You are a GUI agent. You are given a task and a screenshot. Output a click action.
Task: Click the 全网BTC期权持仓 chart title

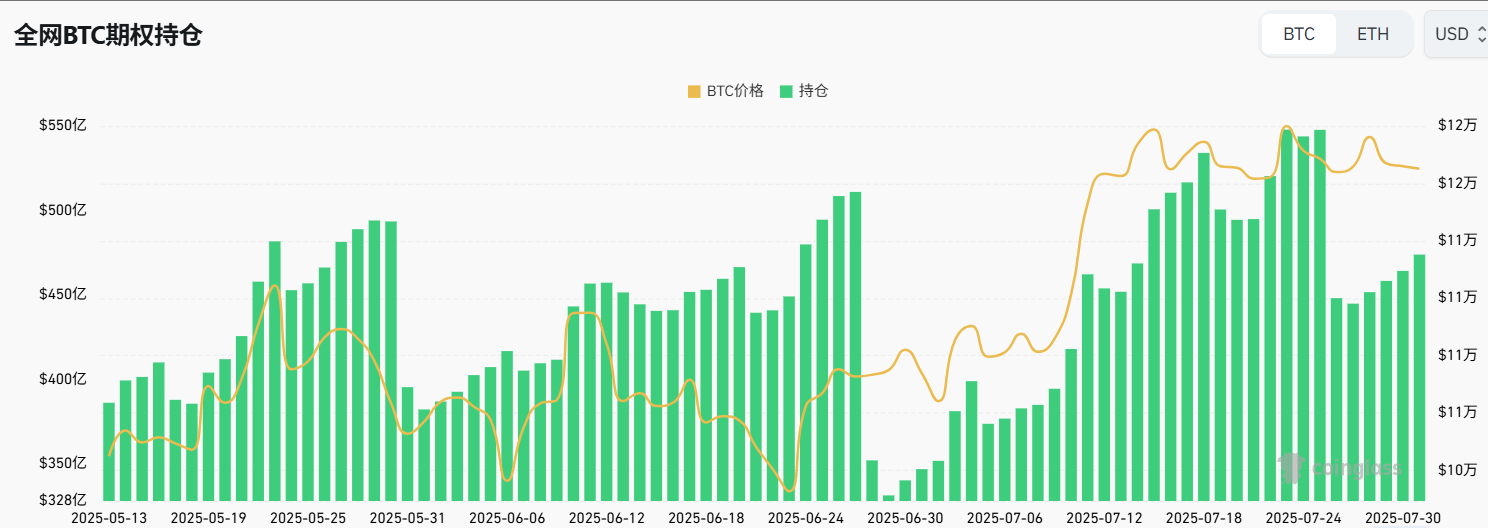(108, 36)
